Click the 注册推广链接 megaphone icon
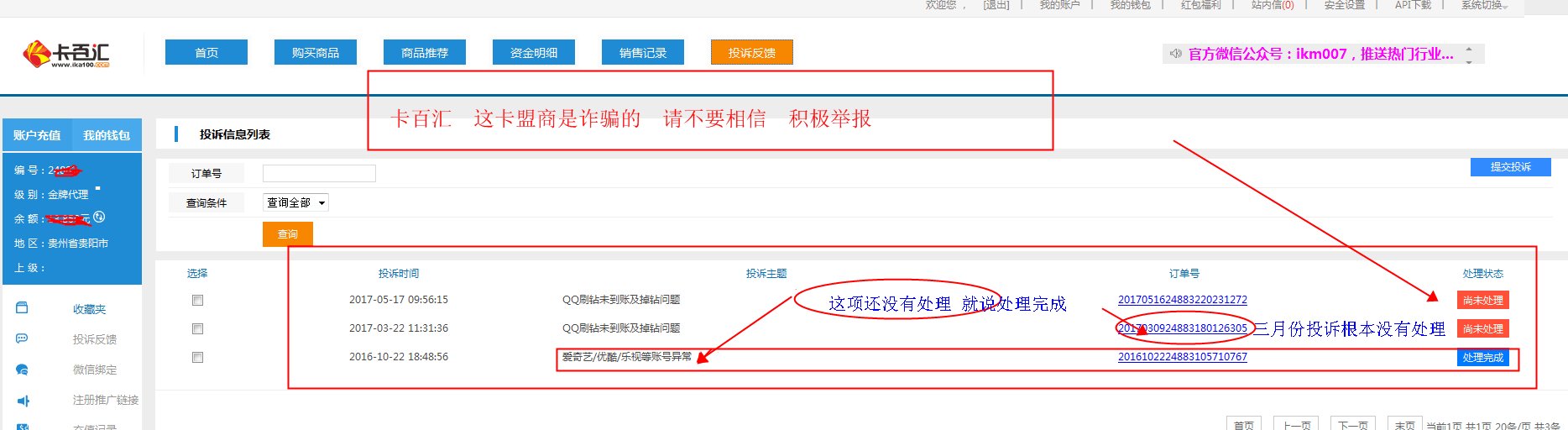Image resolution: width=1568 pixels, height=430 pixels. pos(23,401)
